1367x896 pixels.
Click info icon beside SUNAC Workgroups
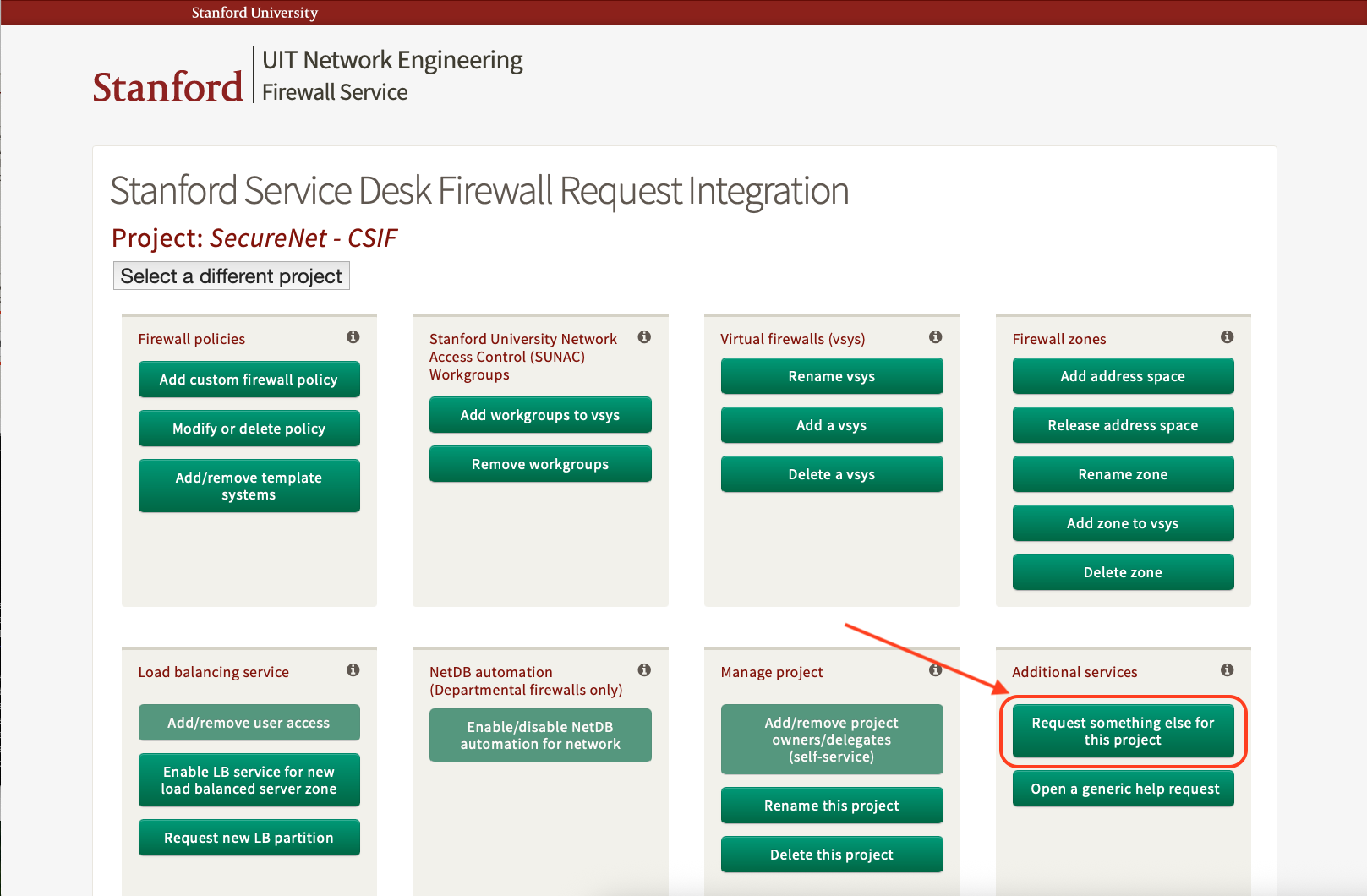click(x=644, y=337)
